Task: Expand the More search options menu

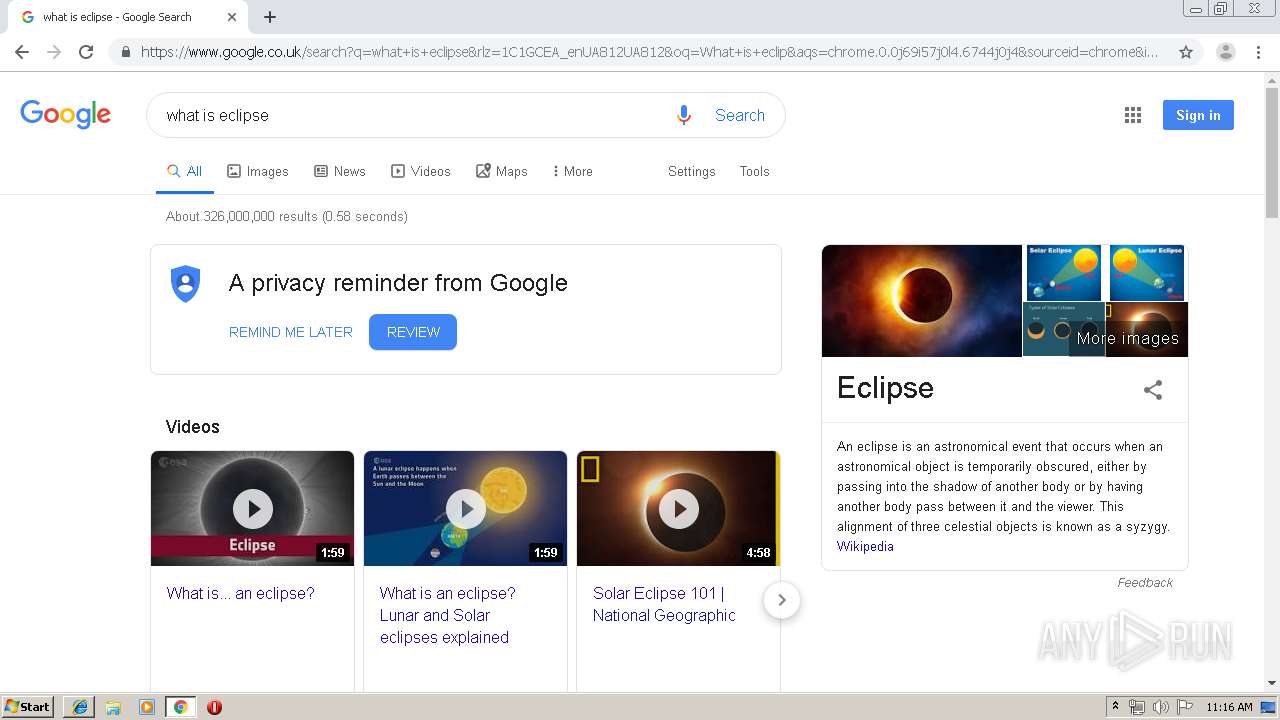Action: click(572, 171)
